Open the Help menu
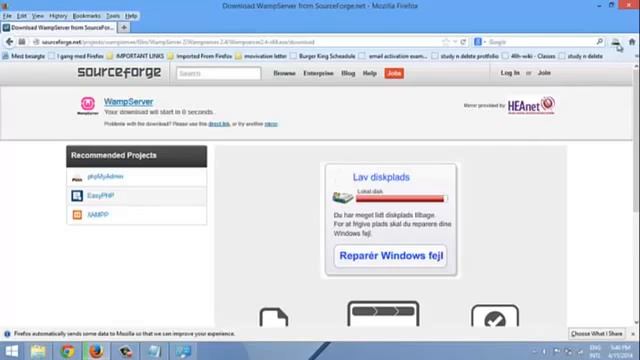640x360 pixels. point(131,16)
